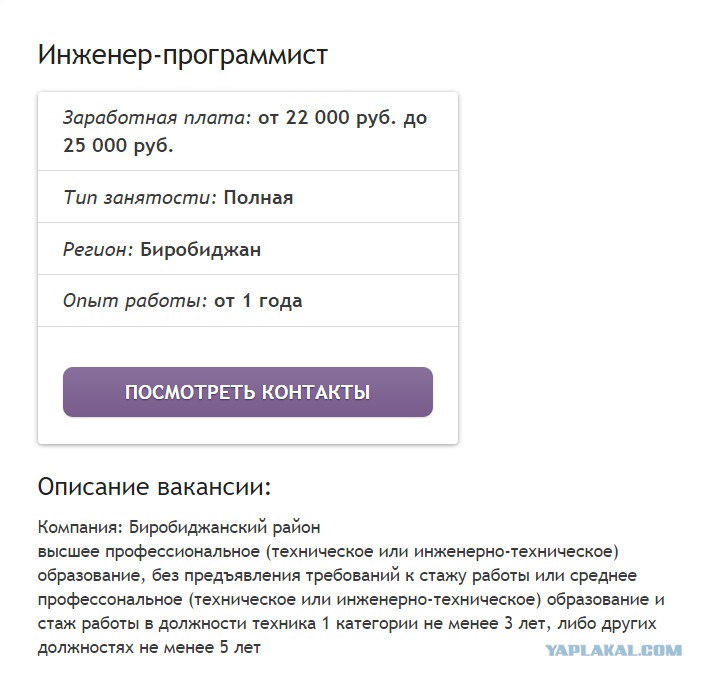Click the Инженер-программист vacancy title
The image size is (708, 680).
pyautogui.click(x=182, y=55)
